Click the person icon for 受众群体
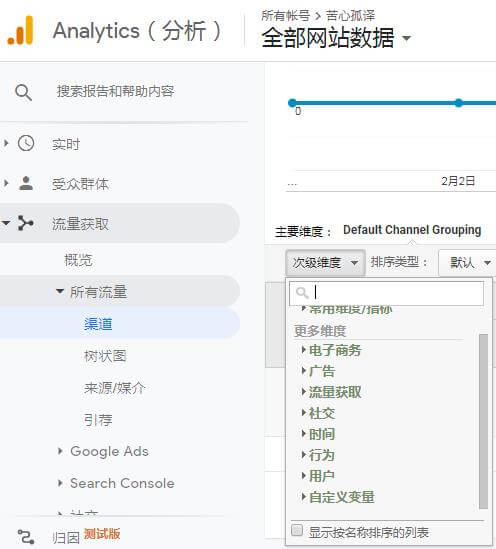The height and width of the screenshot is (549, 496). tap(26, 183)
